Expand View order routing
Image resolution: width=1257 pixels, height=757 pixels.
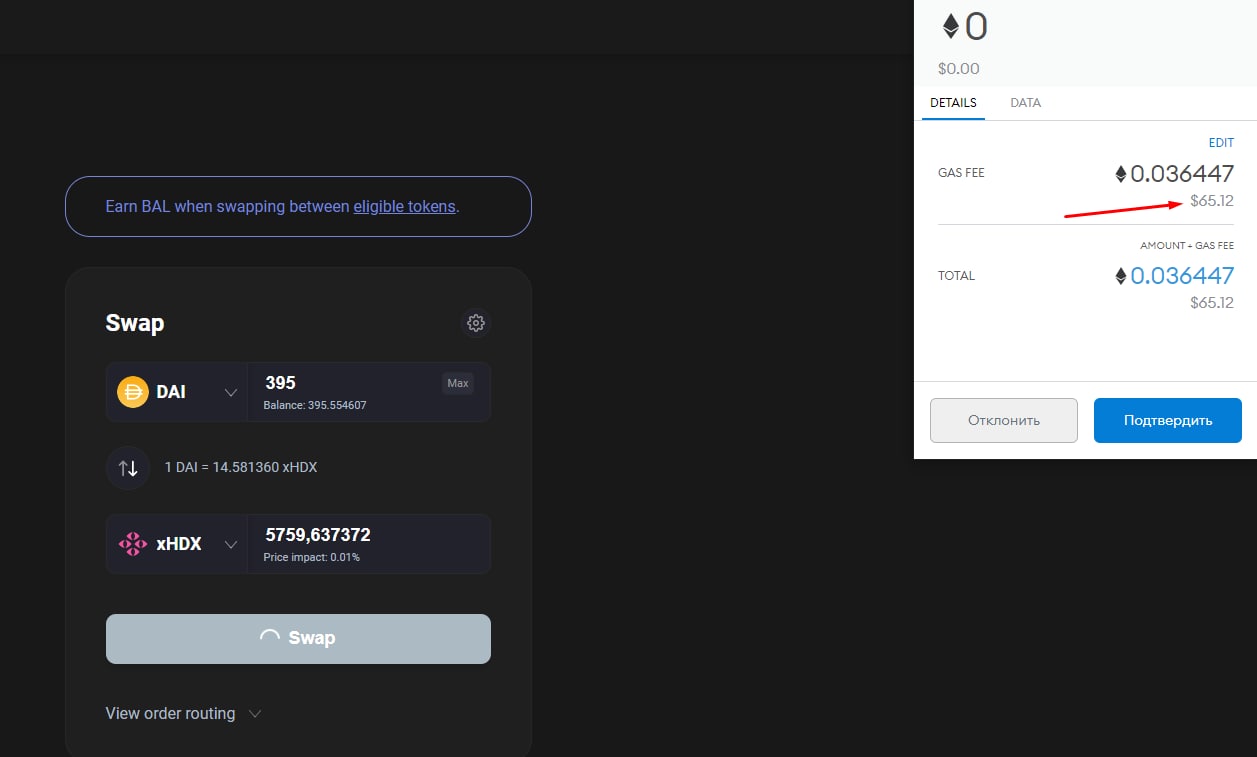point(184,713)
